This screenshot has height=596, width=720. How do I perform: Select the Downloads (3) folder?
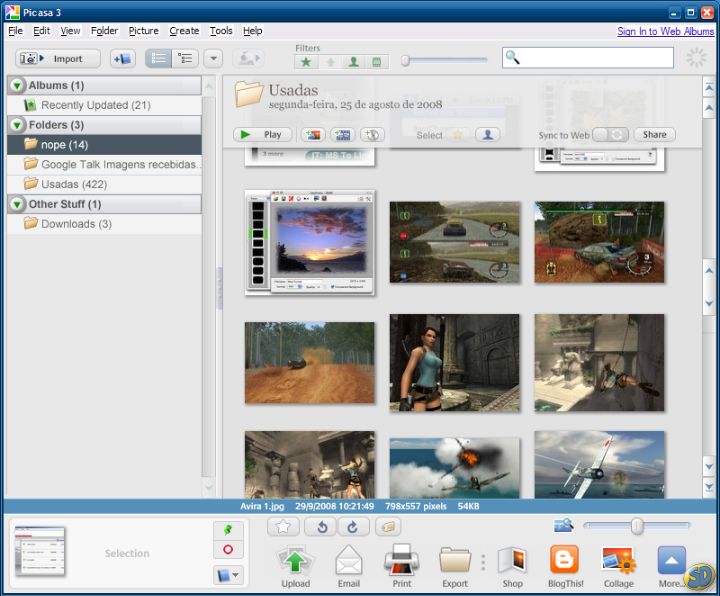coord(104,224)
